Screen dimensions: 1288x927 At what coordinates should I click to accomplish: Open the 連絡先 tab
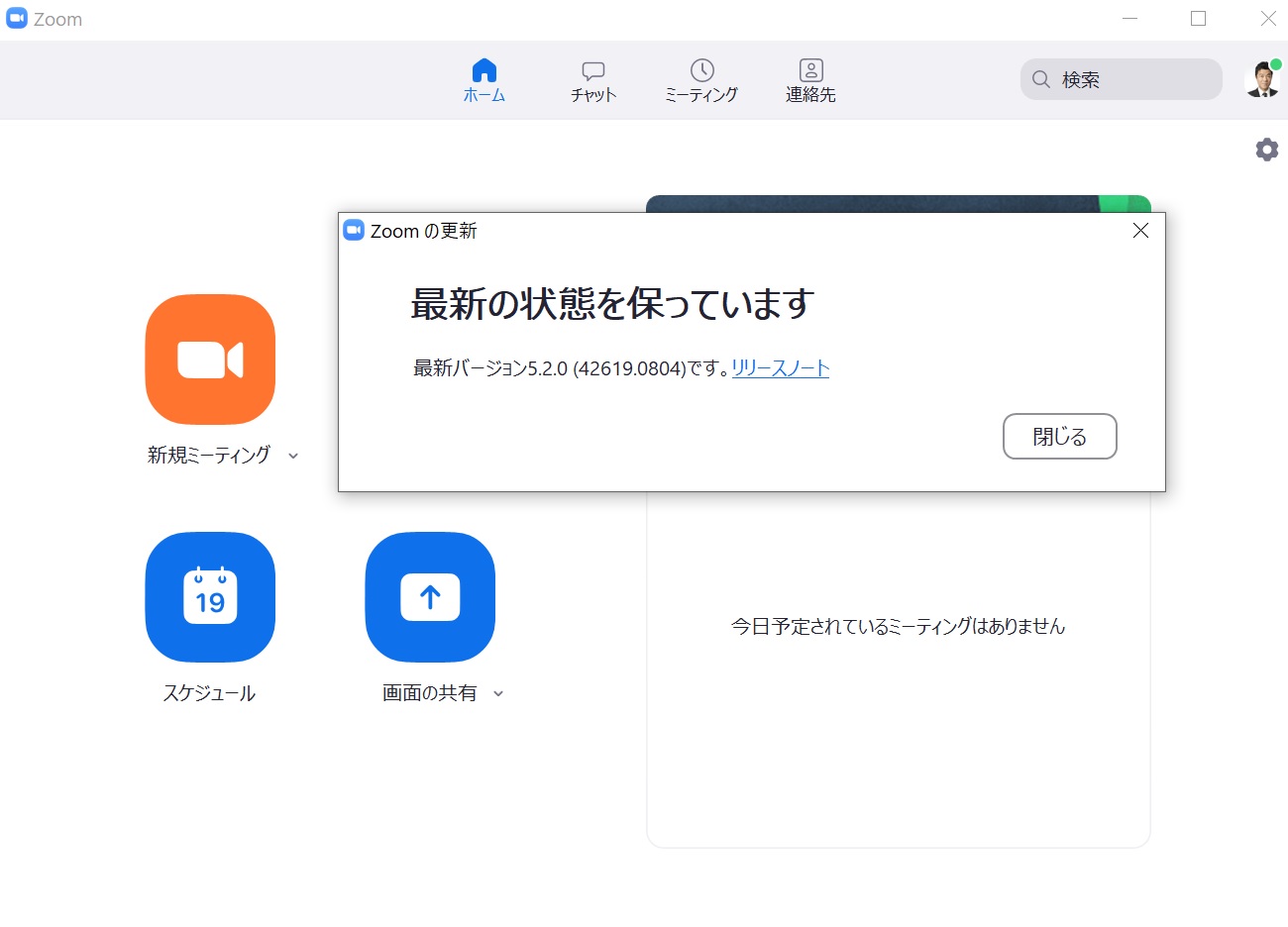click(810, 80)
